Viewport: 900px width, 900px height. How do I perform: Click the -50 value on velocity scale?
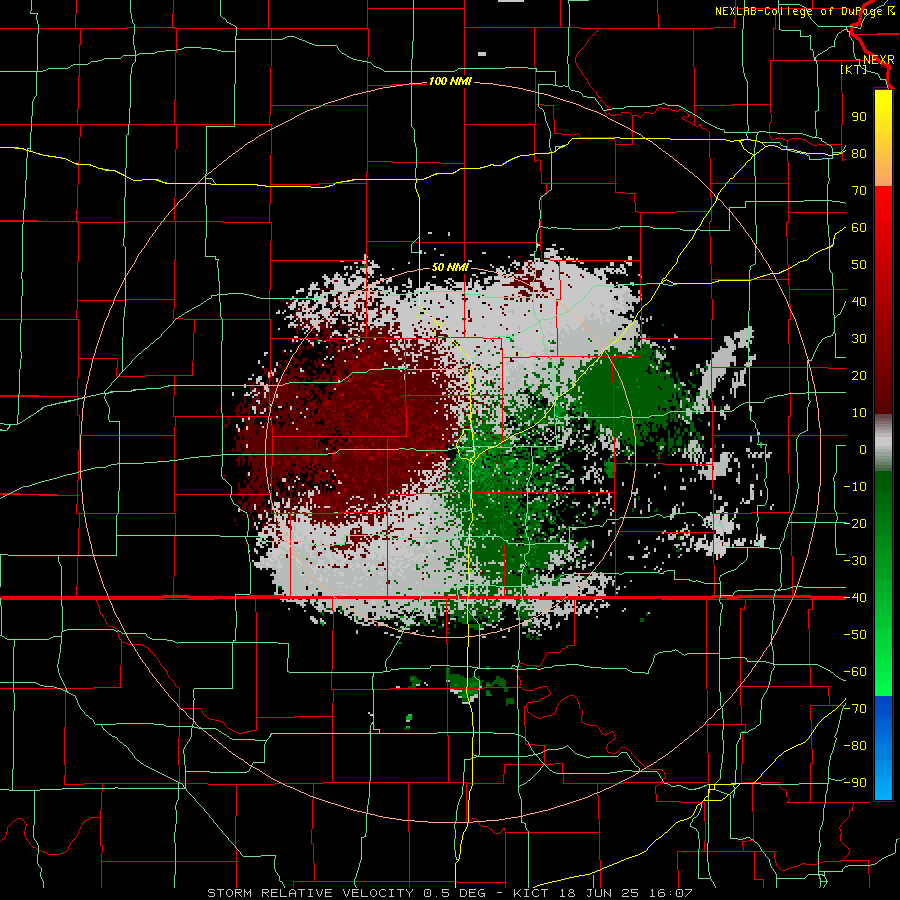[x=855, y=635]
